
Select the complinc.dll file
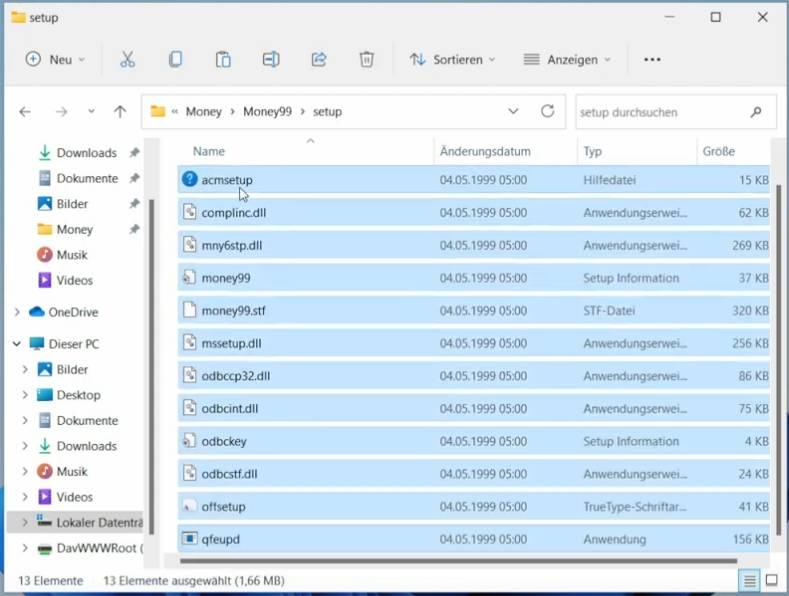[473, 212]
